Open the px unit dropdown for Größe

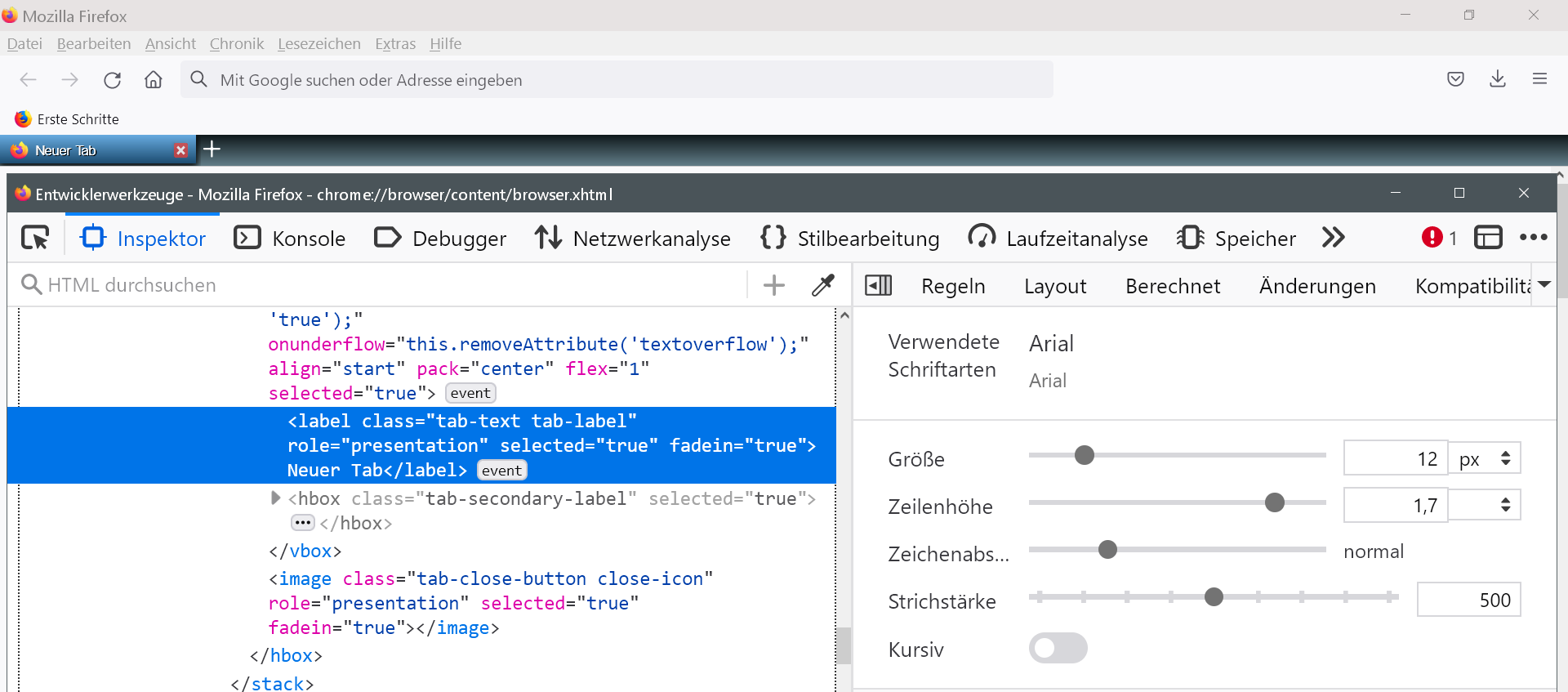pos(1485,458)
